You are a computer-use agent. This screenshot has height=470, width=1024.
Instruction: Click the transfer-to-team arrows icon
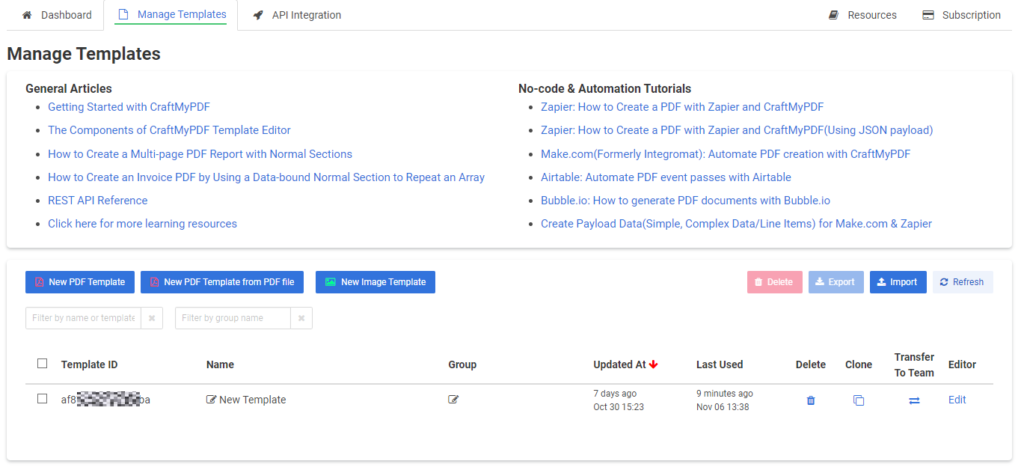tap(914, 401)
